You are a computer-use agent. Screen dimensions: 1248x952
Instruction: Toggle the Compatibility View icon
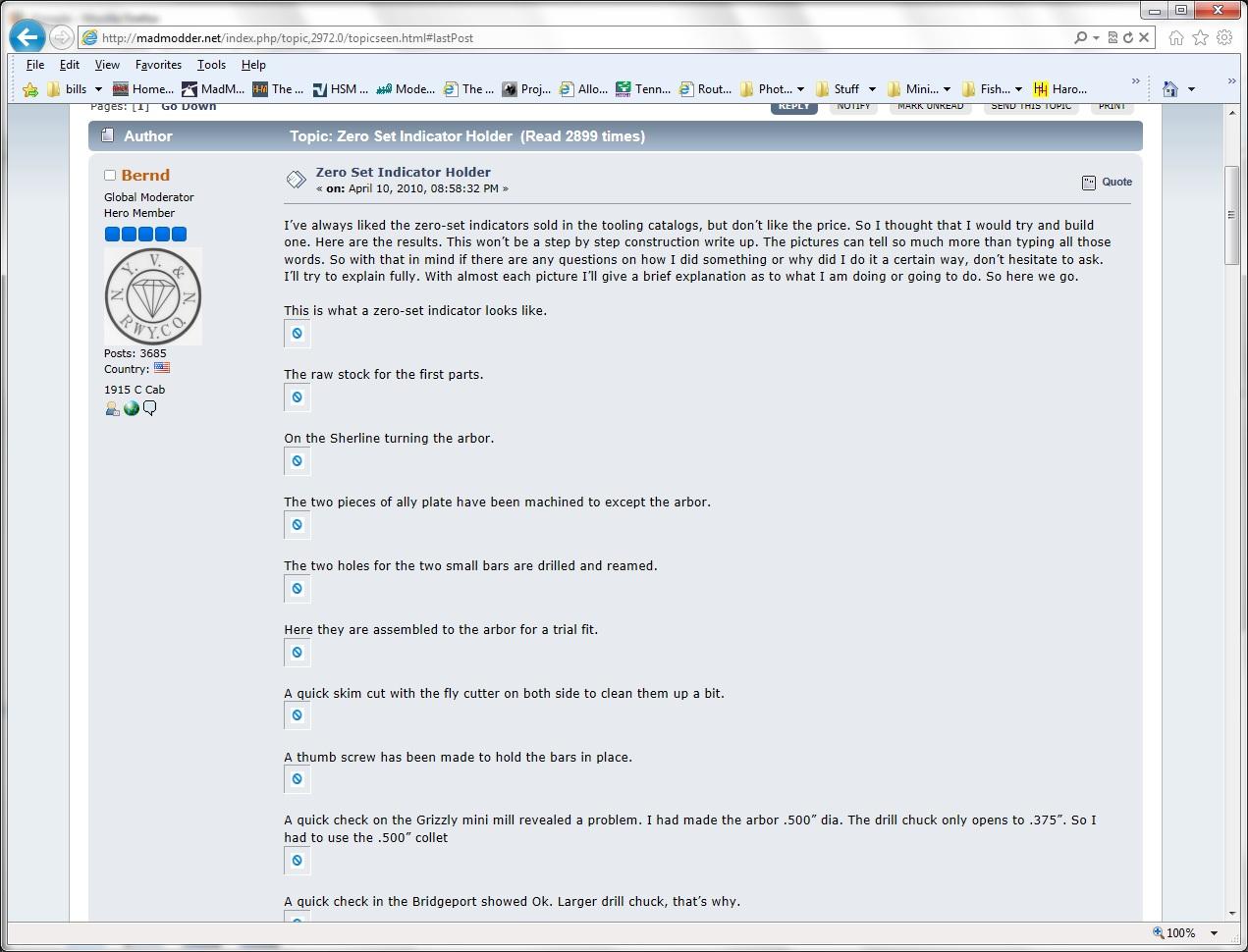tap(1112, 37)
